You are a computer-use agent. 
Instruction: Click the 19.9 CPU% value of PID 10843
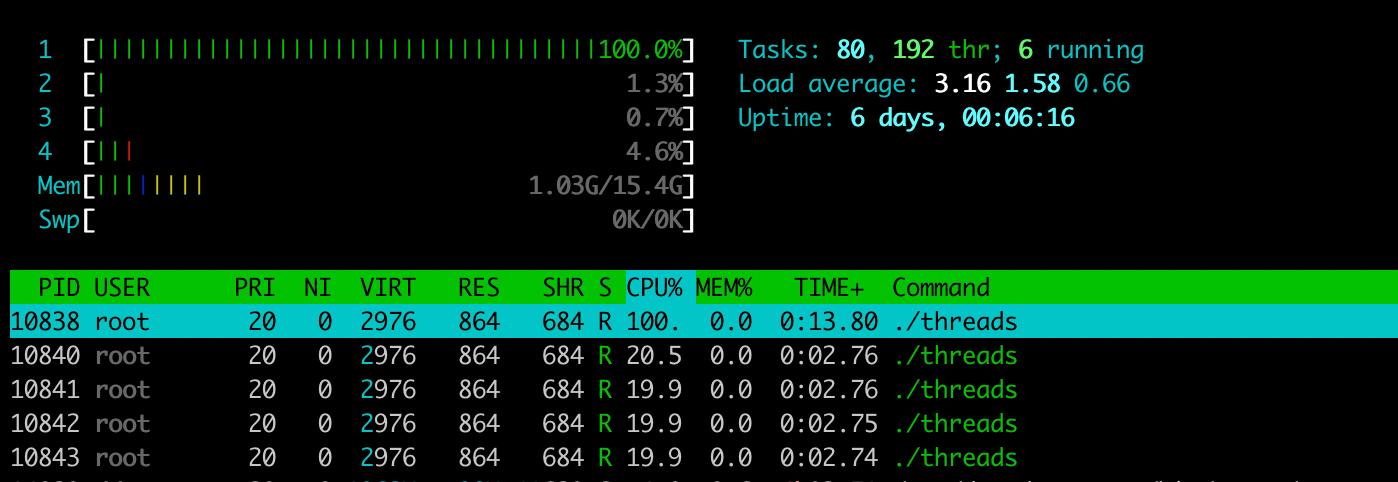coord(654,458)
